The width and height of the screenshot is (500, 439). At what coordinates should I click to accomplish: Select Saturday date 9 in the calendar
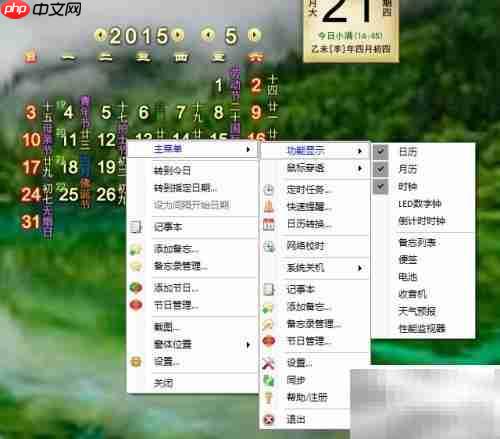coord(256,113)
